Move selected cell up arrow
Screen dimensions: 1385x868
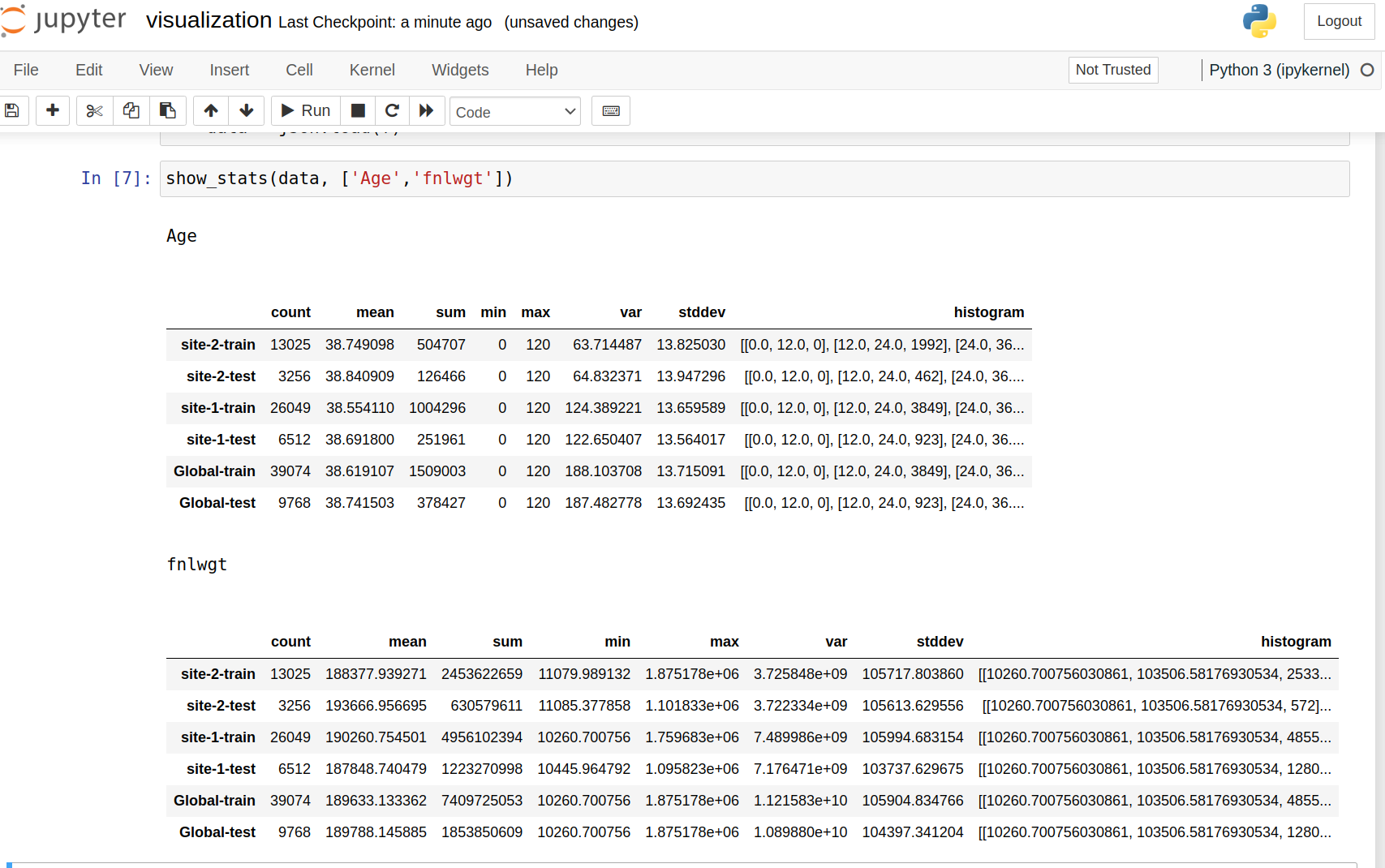(x=211, y=110)
